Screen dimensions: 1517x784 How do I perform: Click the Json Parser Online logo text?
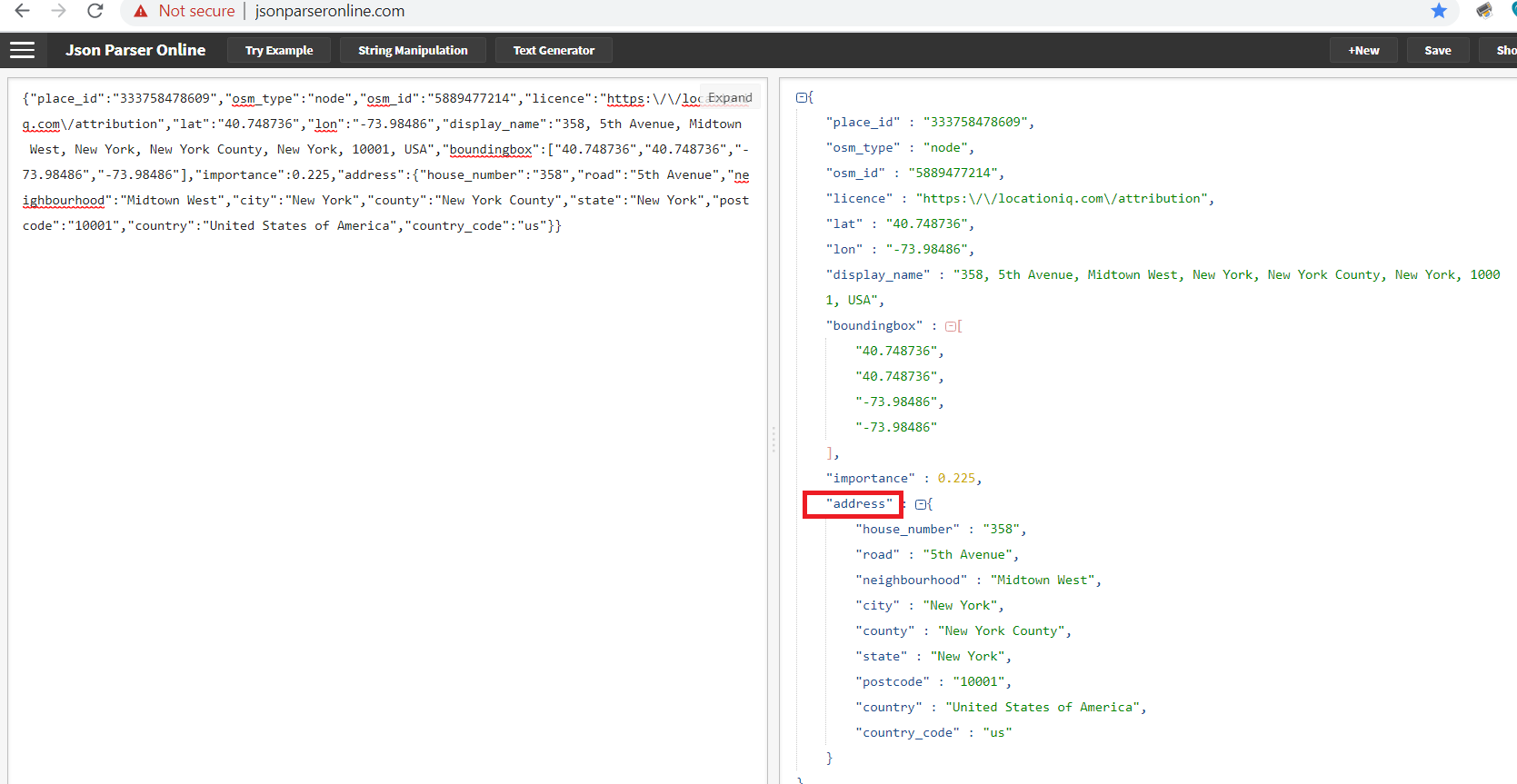pos(135,50)
